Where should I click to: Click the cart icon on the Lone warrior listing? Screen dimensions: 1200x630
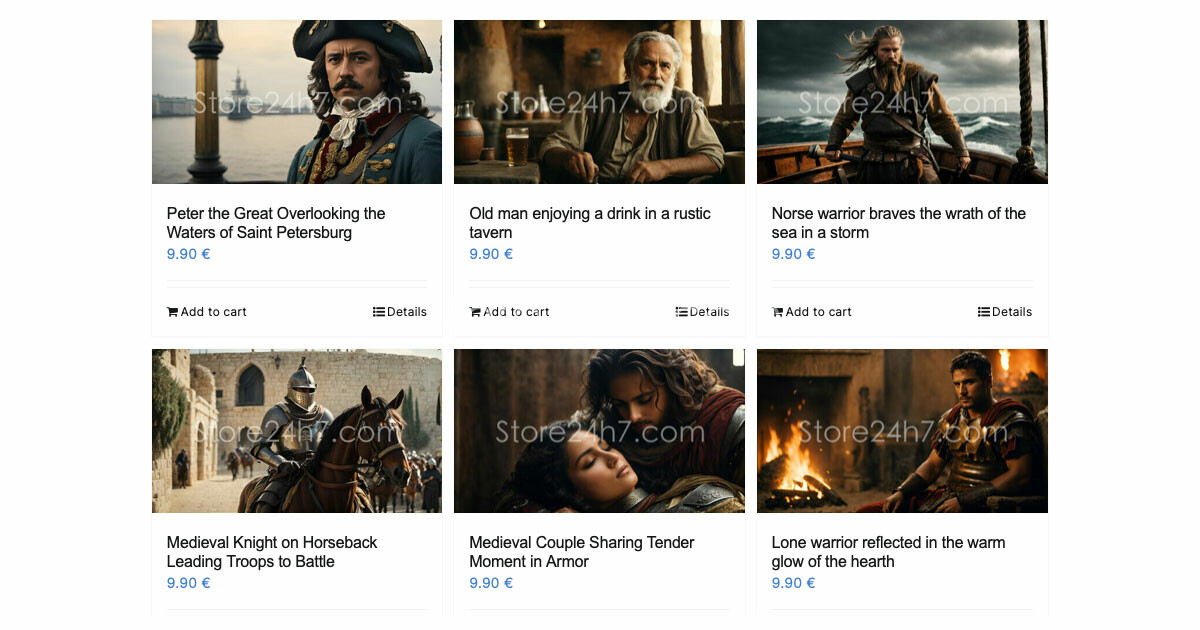(x=777, y=628)
